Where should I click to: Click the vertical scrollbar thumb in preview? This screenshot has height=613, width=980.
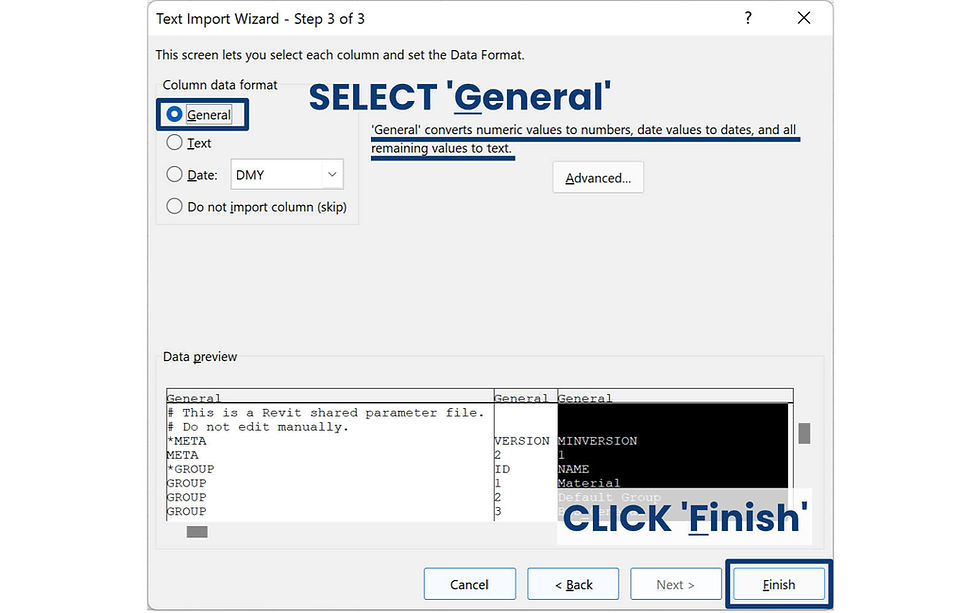[804, 433]
